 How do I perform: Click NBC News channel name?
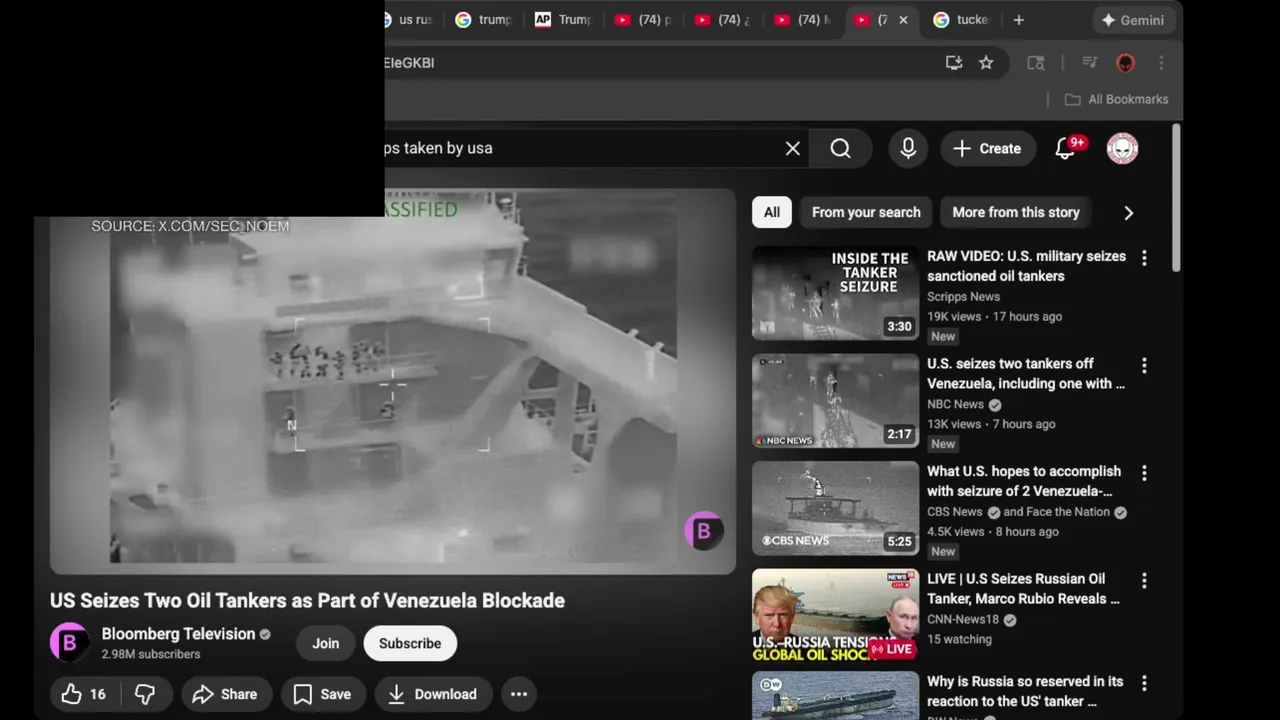(x=955, y=404)
